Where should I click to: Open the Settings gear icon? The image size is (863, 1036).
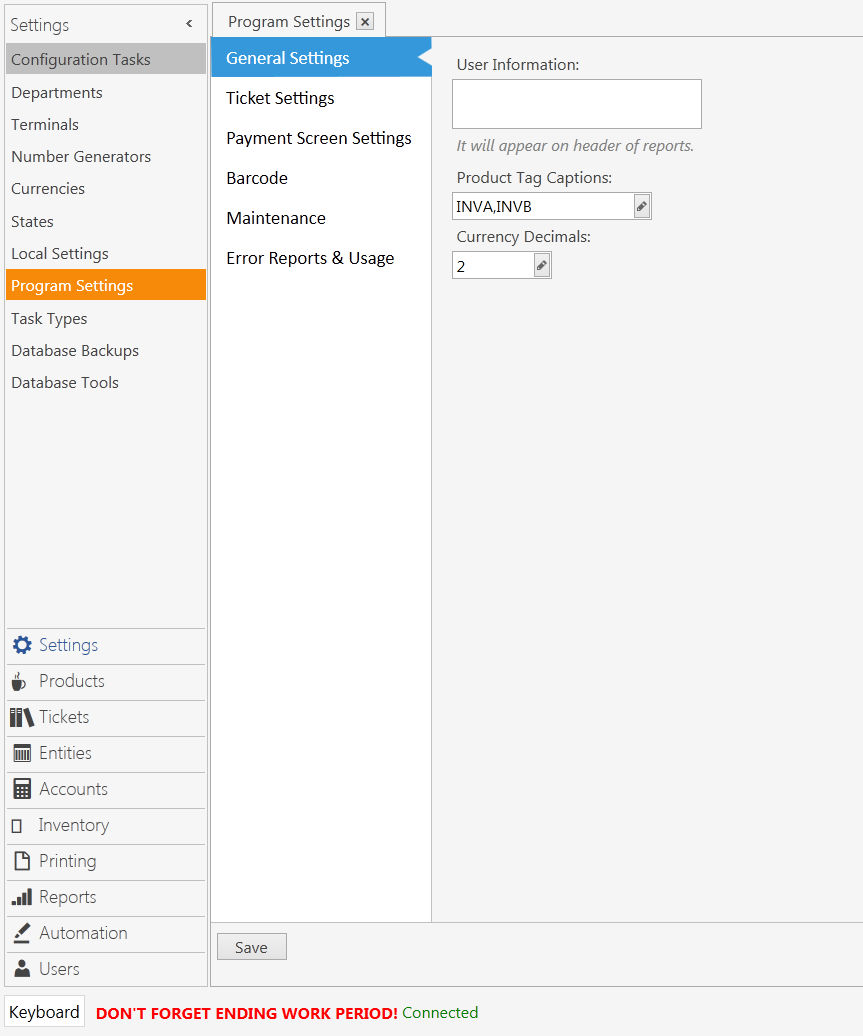[x=22, y=646]
